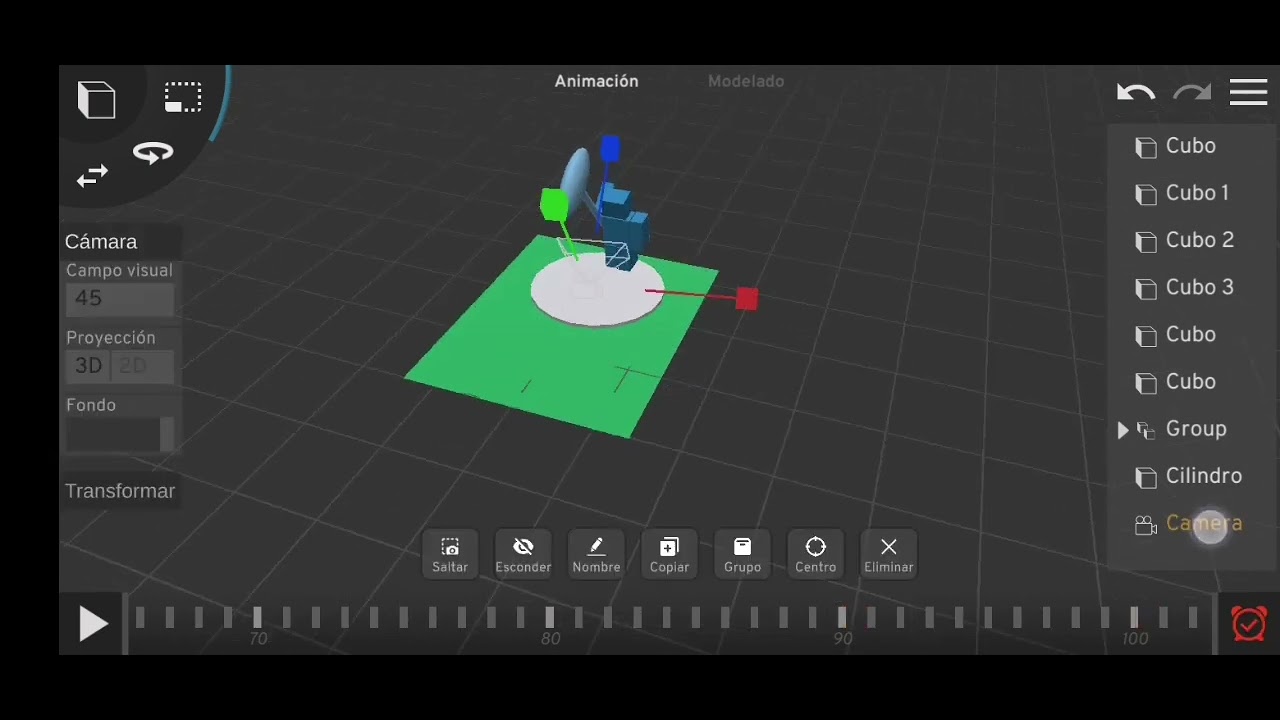Image resolution: width=1280 pixels, height=720 pixels.
Task: Toggle the red alarm keyframe icon
Action: tap(1248, 624)
